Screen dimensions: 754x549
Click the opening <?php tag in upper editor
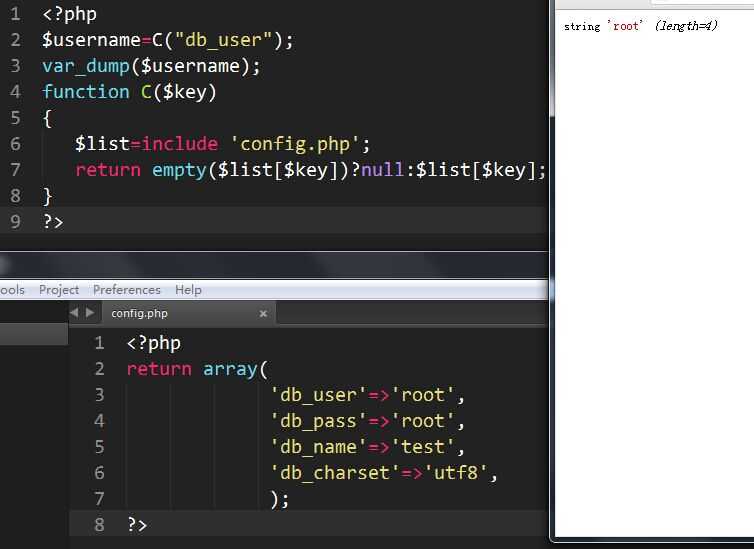[70, 14]
